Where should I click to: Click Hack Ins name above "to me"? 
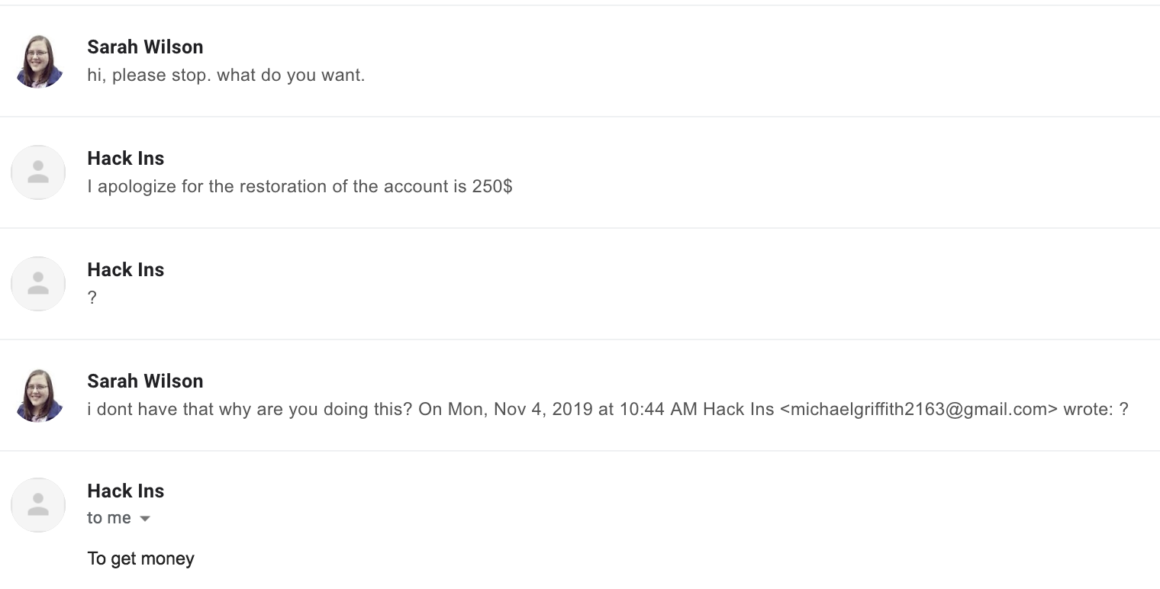(x=126, y=491)
